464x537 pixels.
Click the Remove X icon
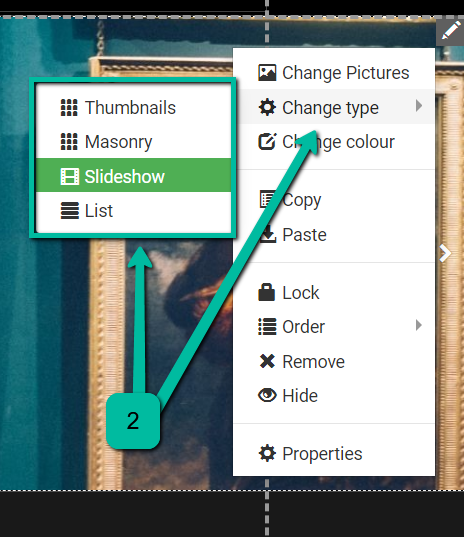[267, 361]
